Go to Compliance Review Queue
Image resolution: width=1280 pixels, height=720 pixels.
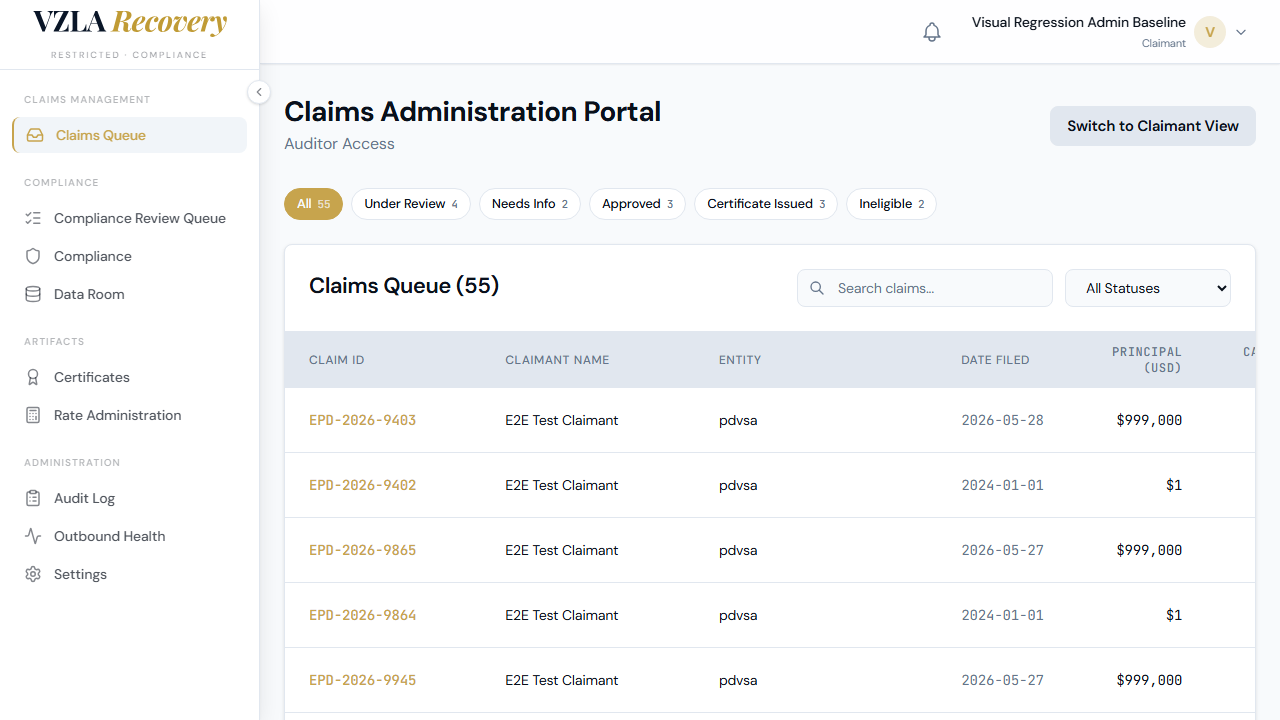[129, 218]
